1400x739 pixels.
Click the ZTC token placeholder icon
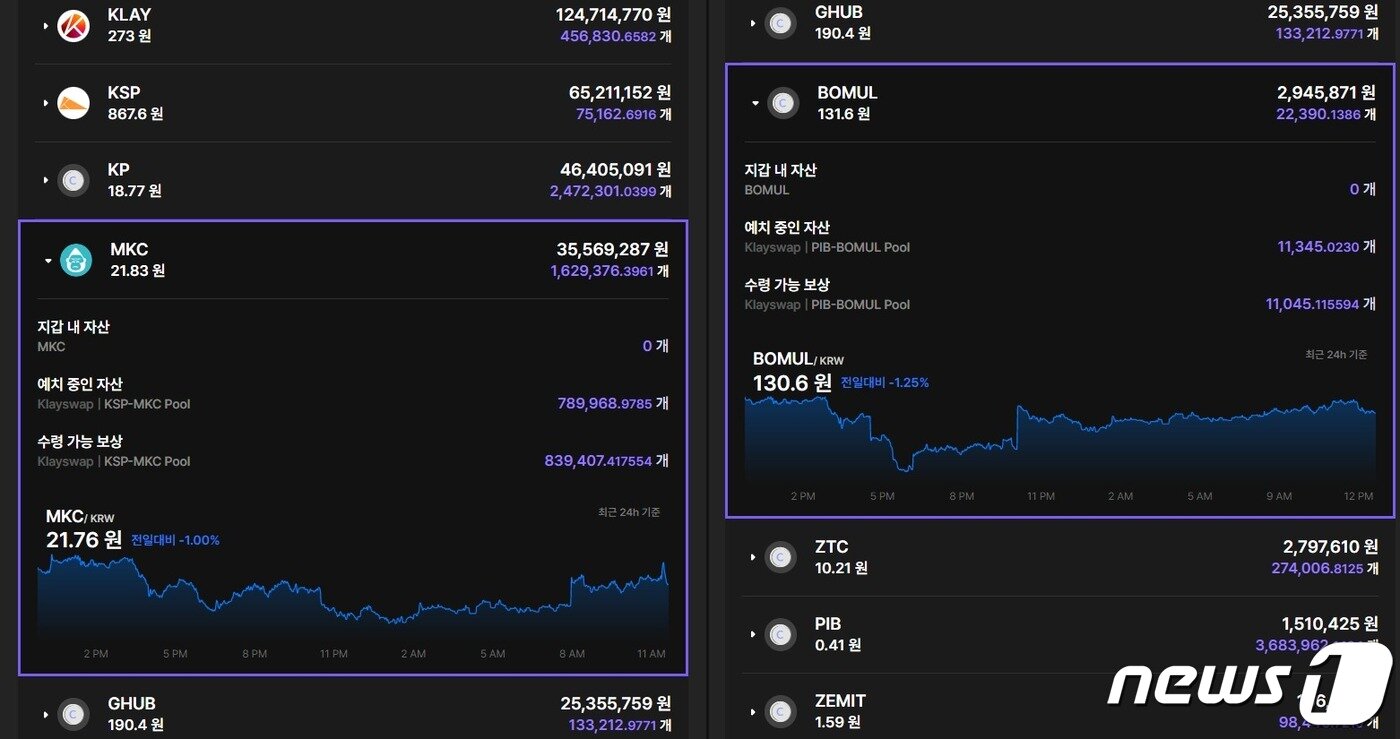(780, 557)
